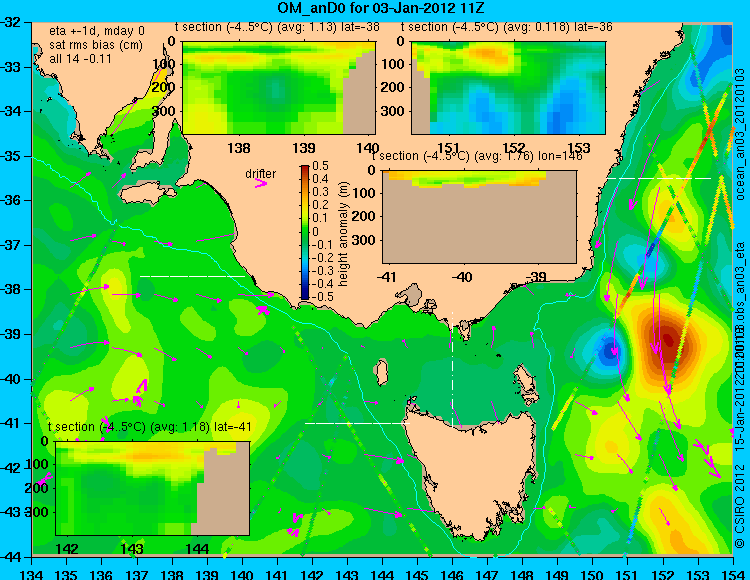This screenshot has height=580, width=750.
Task: Click the t section title ending 'lat=-38'
Action: (277, 27)
